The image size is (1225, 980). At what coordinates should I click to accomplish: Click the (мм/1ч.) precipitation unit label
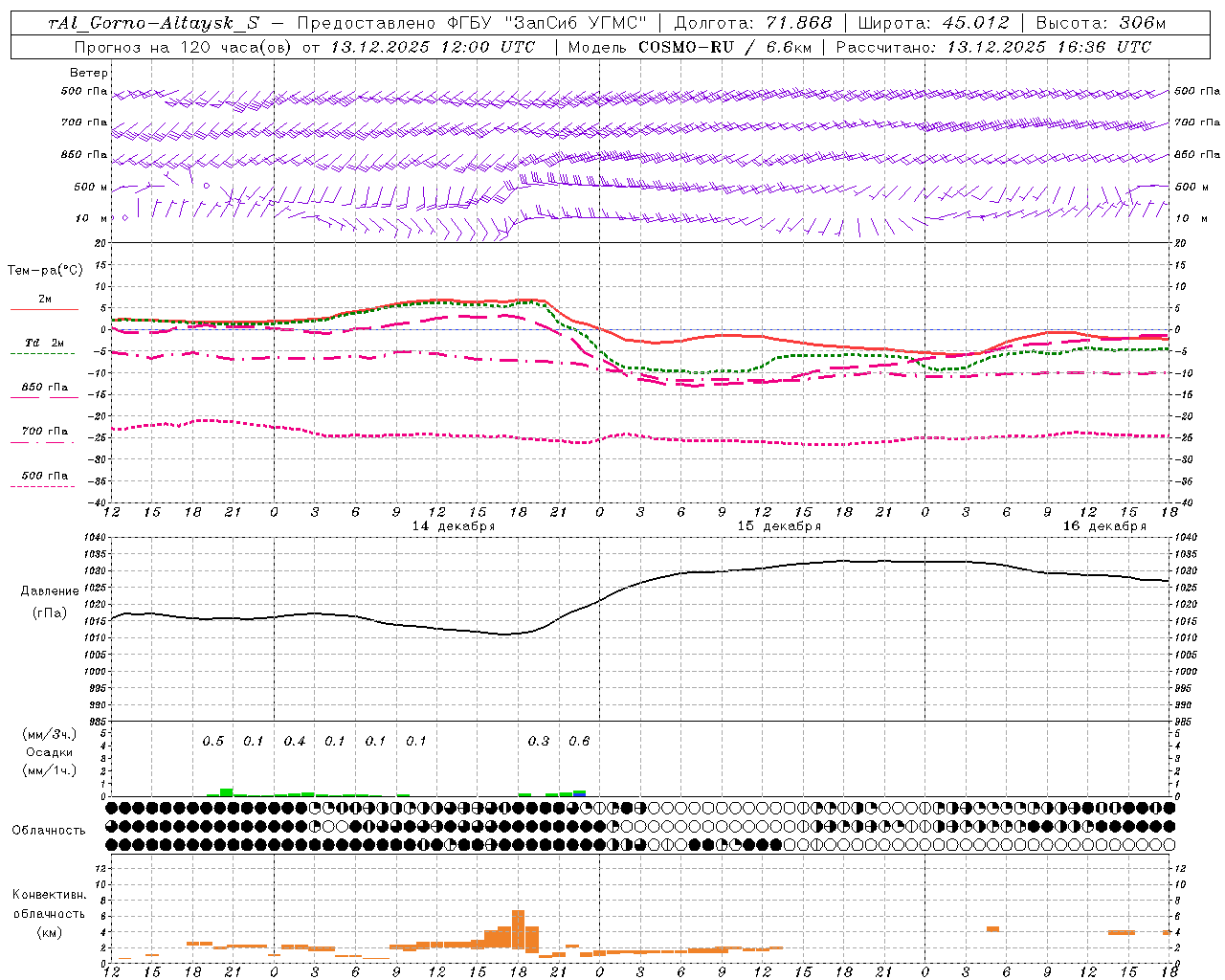50,770
